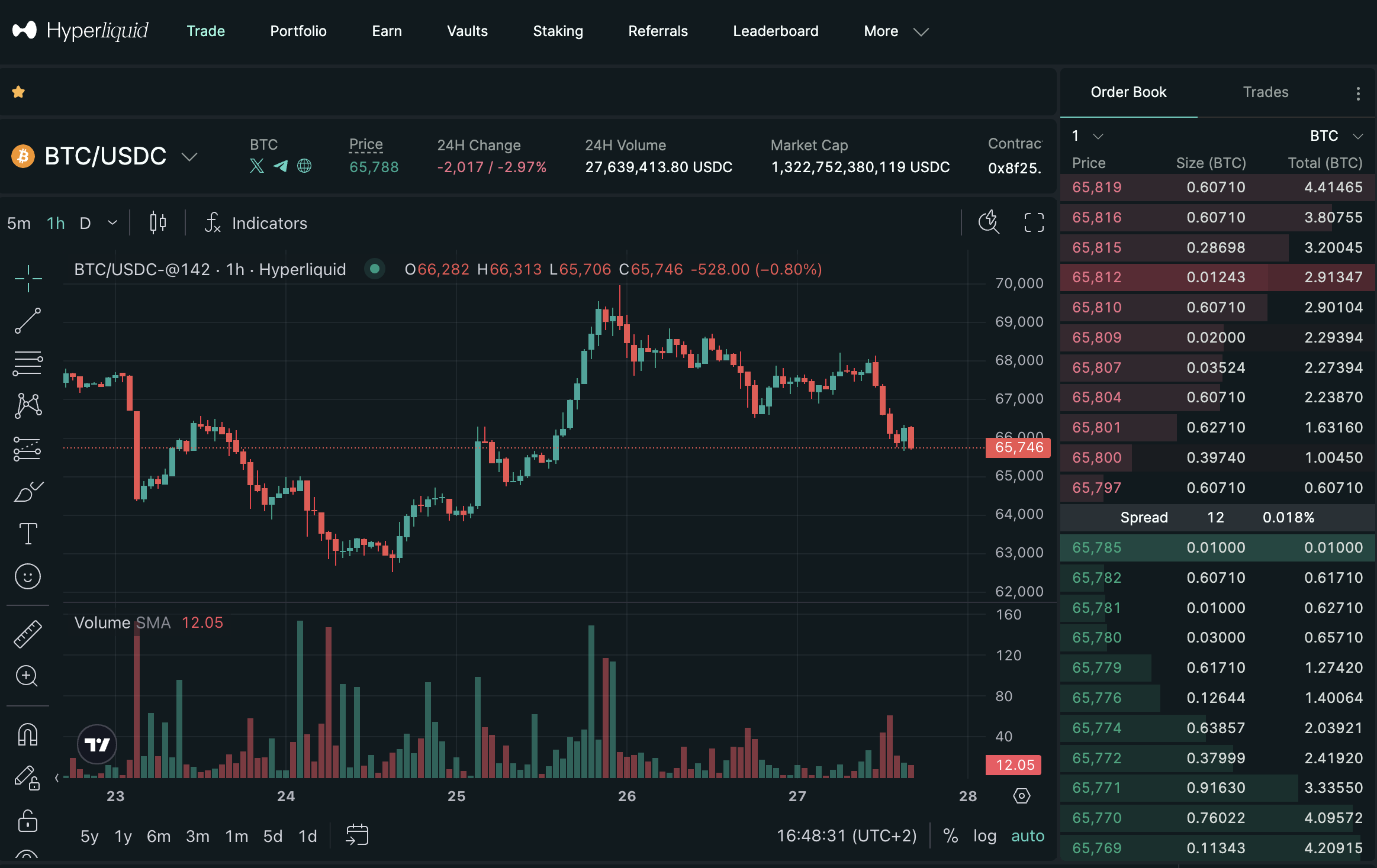Viewport: 1377px width, 868px height.
Task: Enter fullscreen chart mode
Action: click(x=1034, y=223)
